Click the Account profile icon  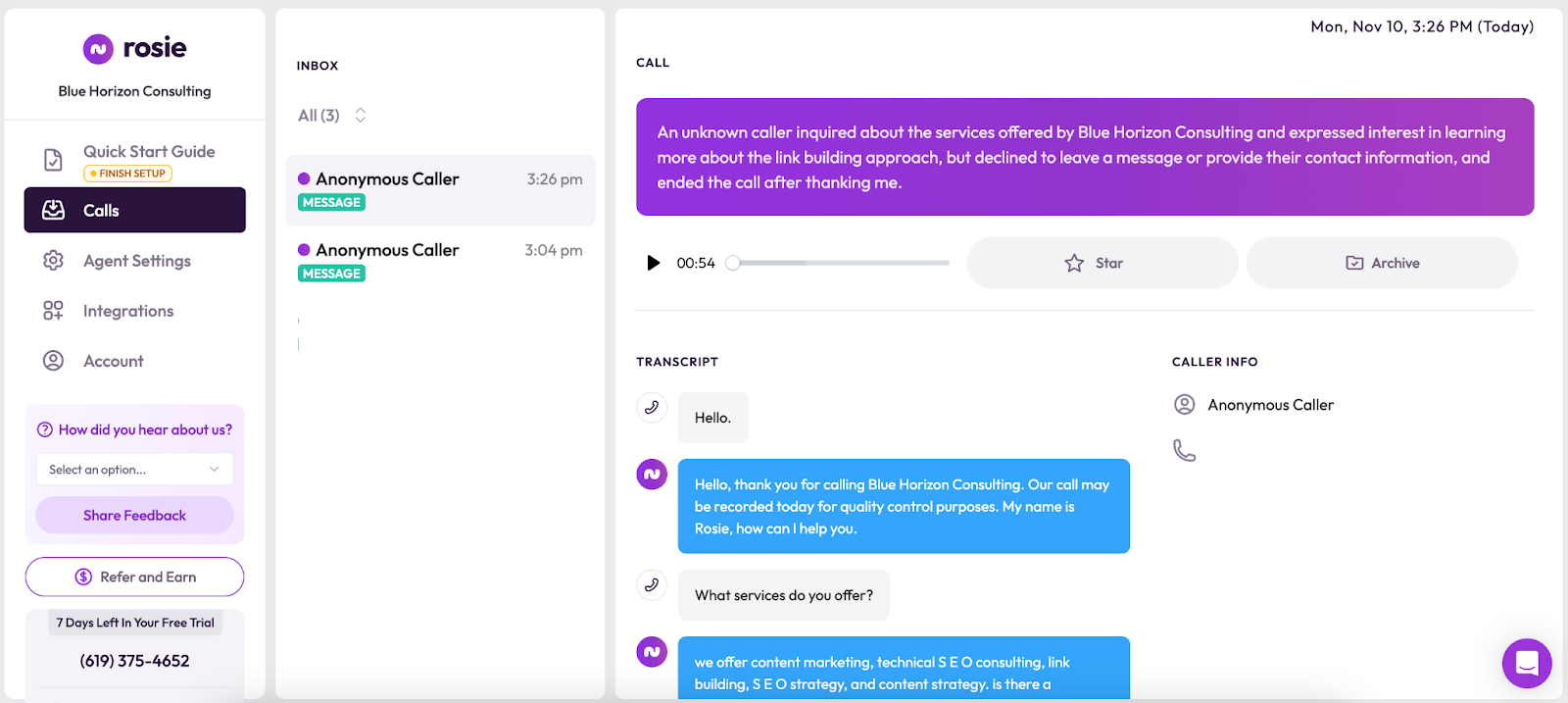53,361
